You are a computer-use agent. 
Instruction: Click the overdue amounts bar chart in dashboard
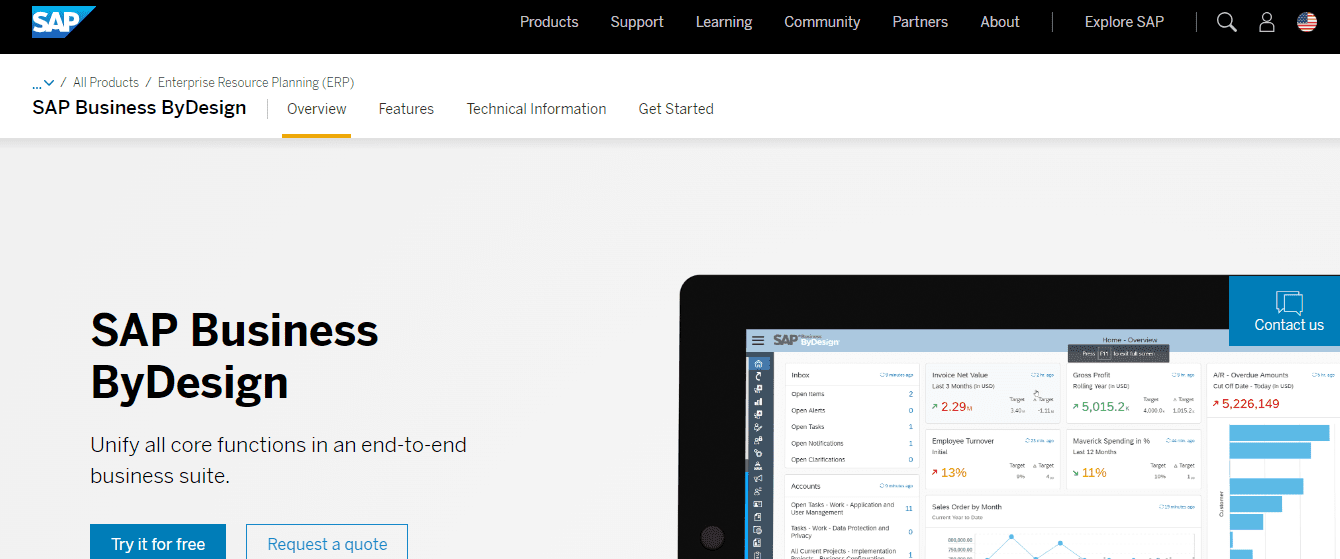(x=1275, y=490)
